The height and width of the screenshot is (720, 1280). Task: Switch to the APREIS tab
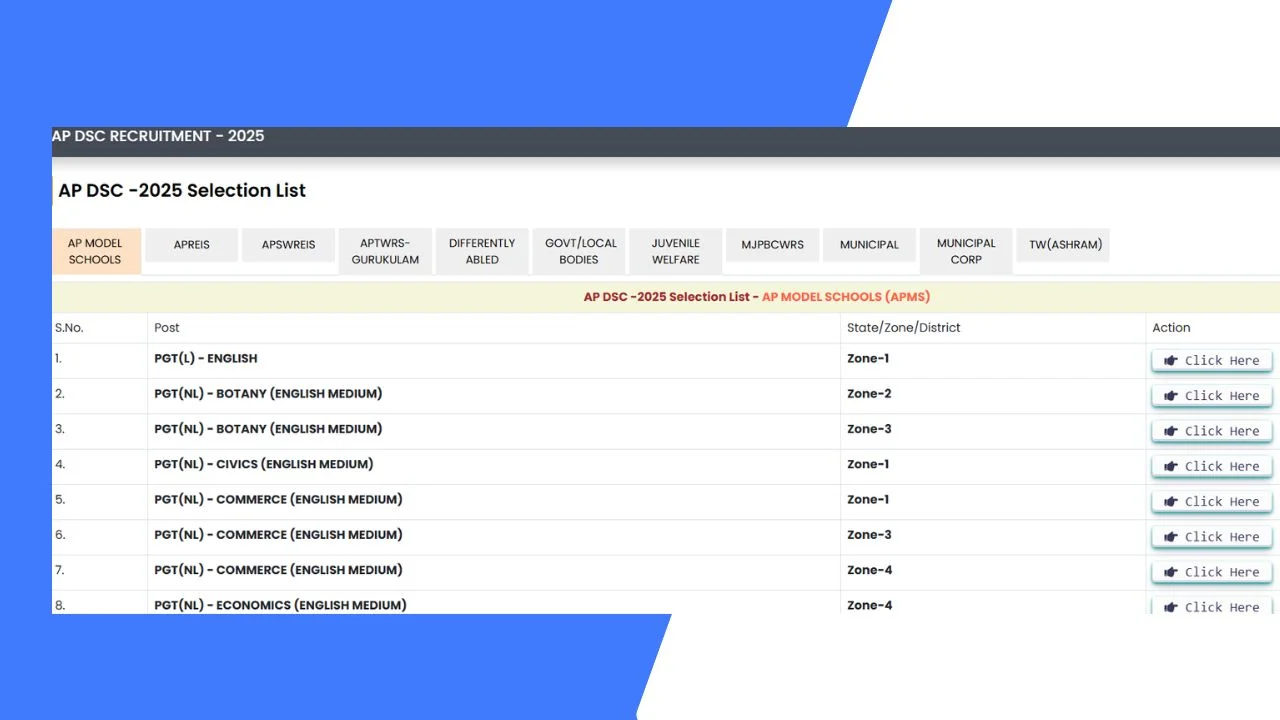(192, 245)
